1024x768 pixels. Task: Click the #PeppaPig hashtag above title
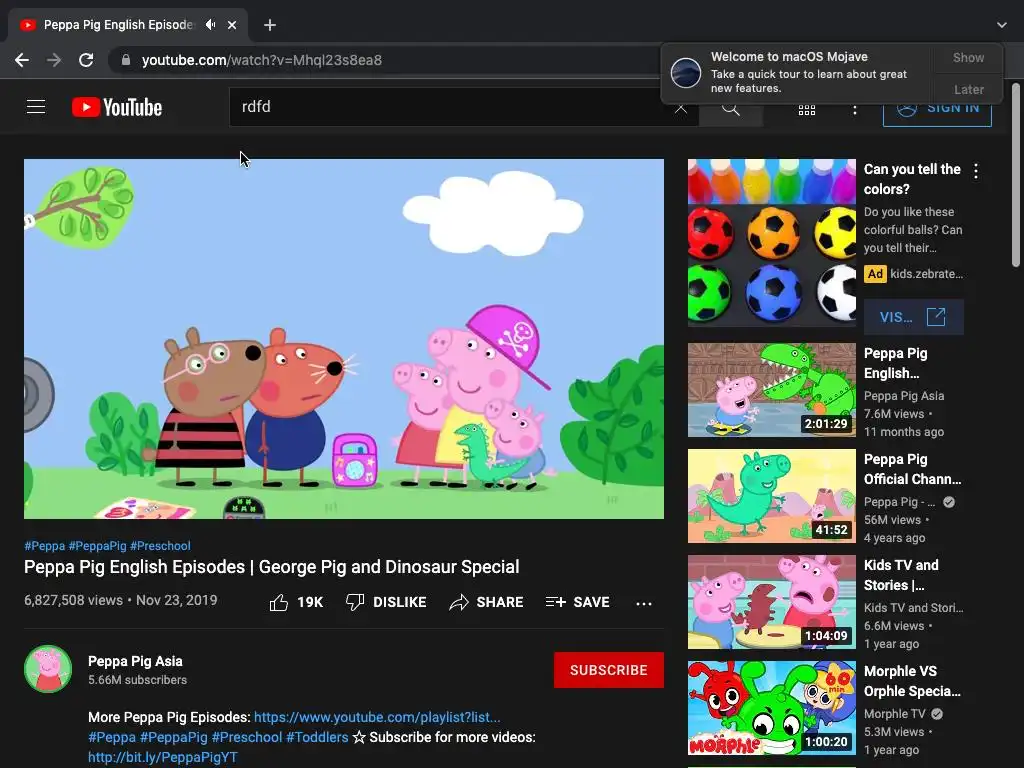[97, 546]
